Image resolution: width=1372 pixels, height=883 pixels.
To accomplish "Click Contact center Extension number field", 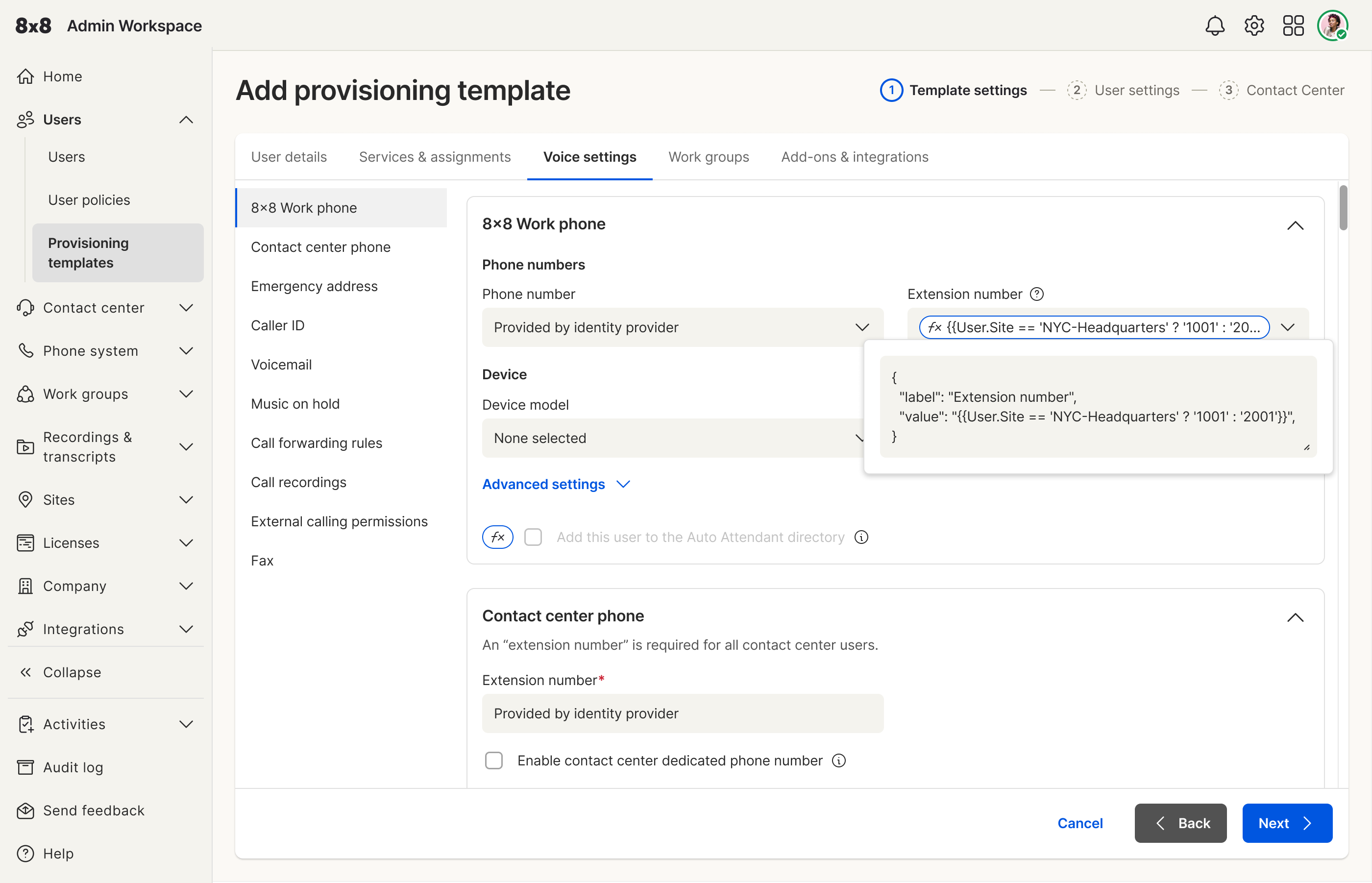I will coord(682,713).
